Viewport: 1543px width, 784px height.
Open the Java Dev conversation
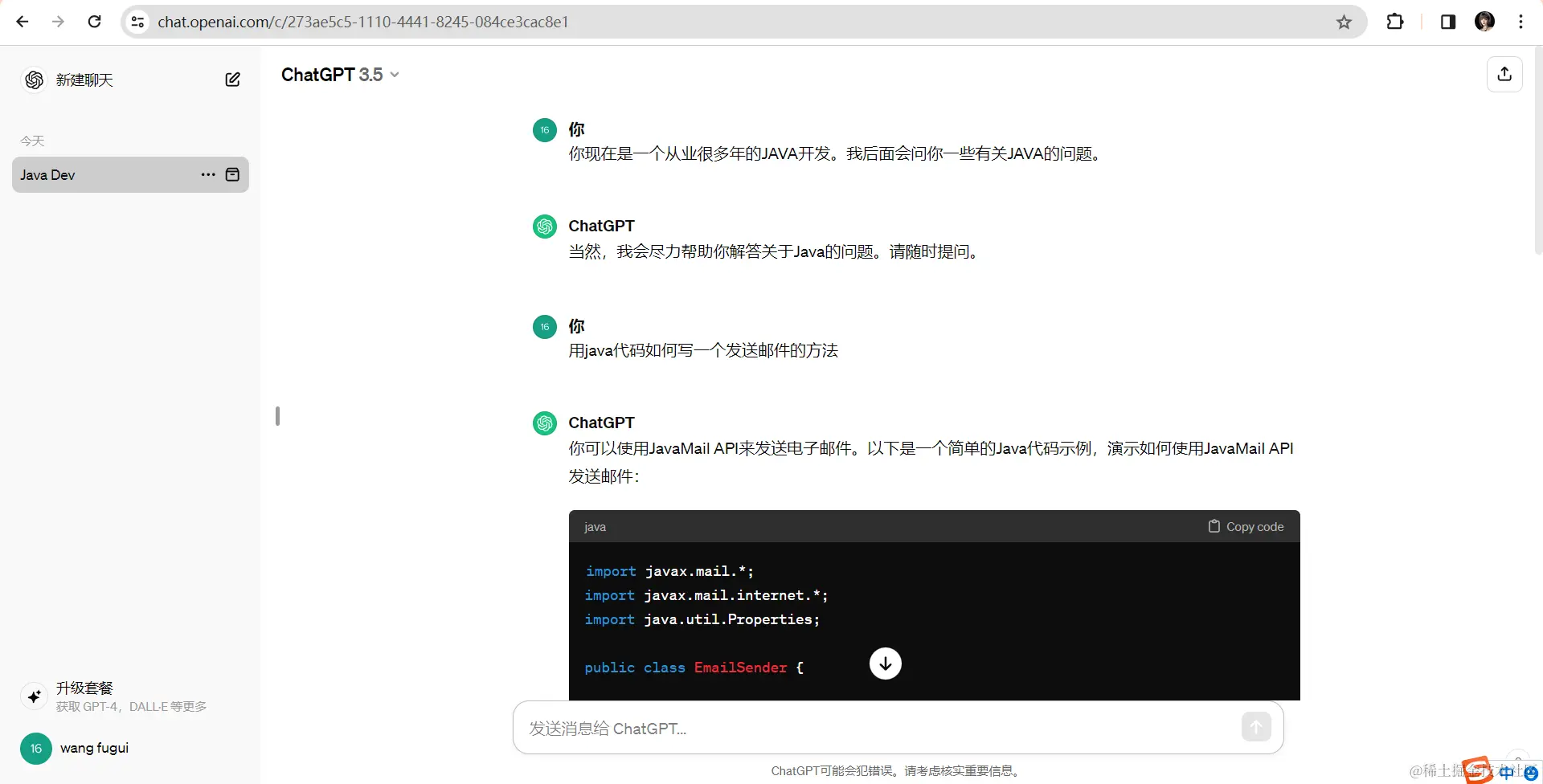coord(130,174)
